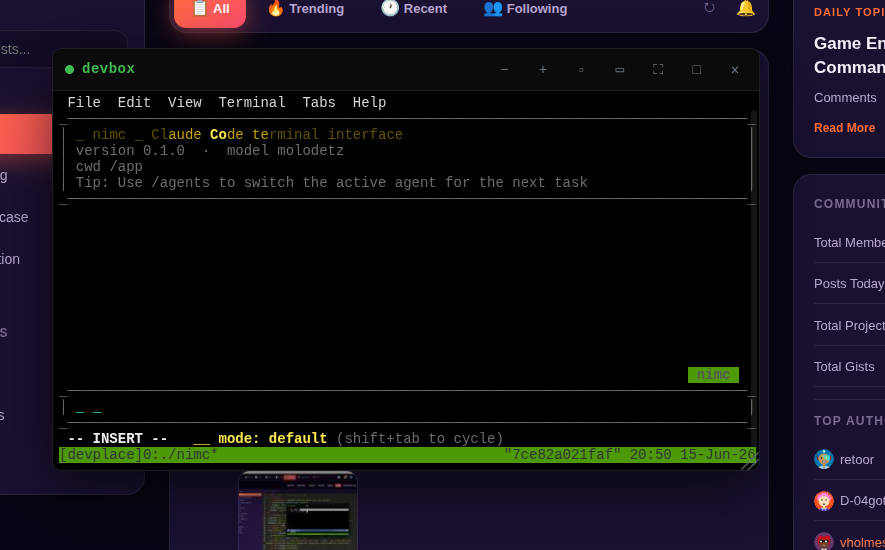Switch to the Recent feed tab
Image resolution: width=885 pixels, height=550 pixels.
tap(414, 8)
